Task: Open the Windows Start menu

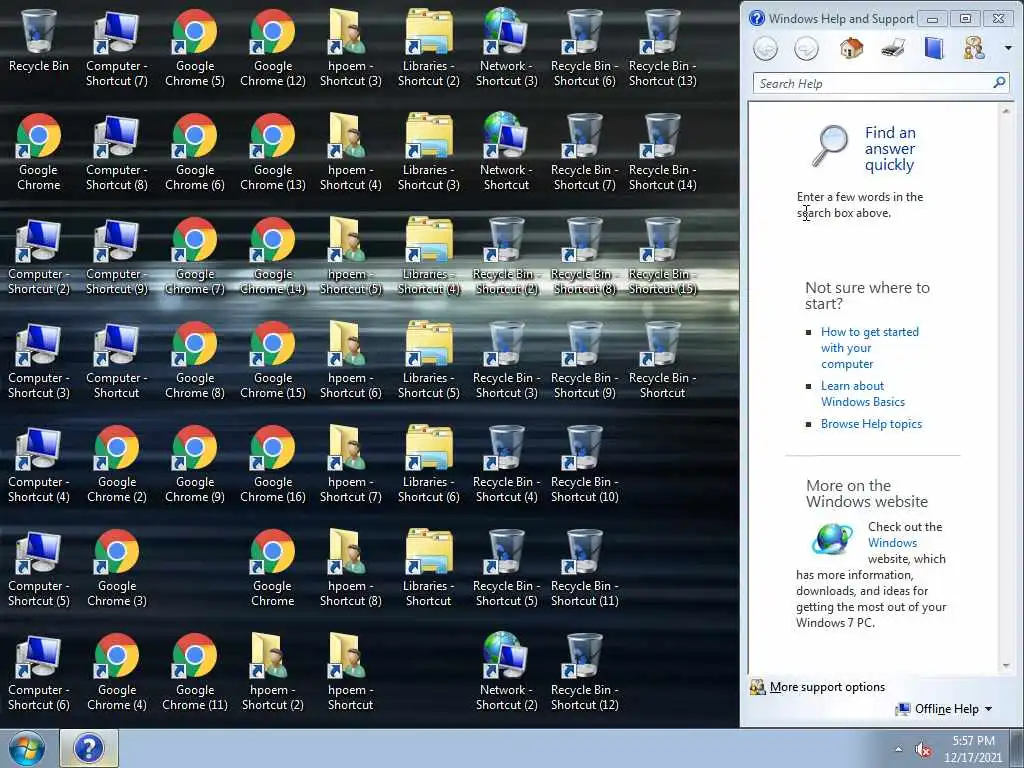Action: [26, 748]
